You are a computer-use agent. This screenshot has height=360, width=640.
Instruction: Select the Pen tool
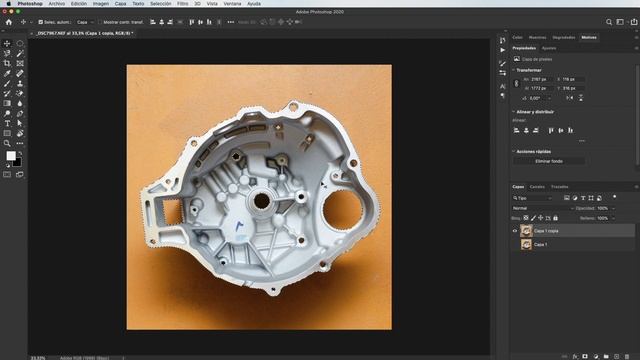20,113
